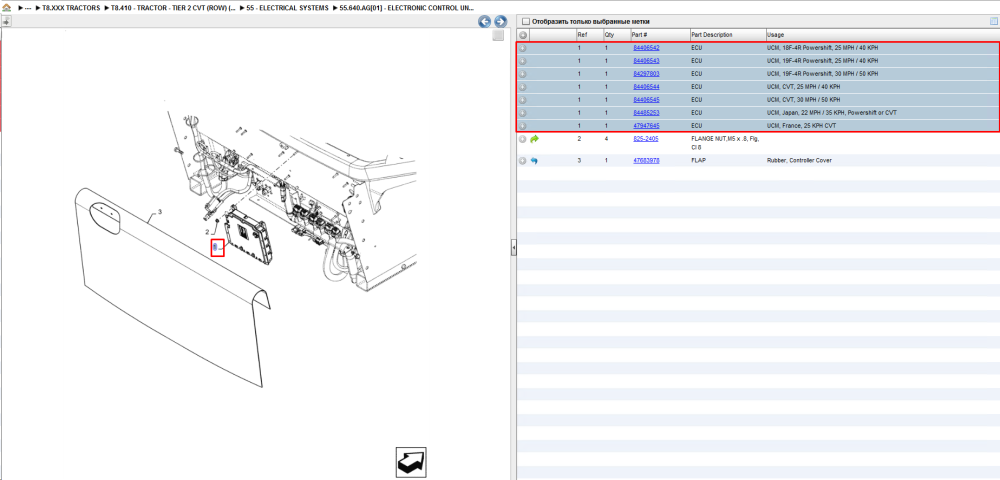Collapse the diagram panel using splitter handle

point(513,249)
